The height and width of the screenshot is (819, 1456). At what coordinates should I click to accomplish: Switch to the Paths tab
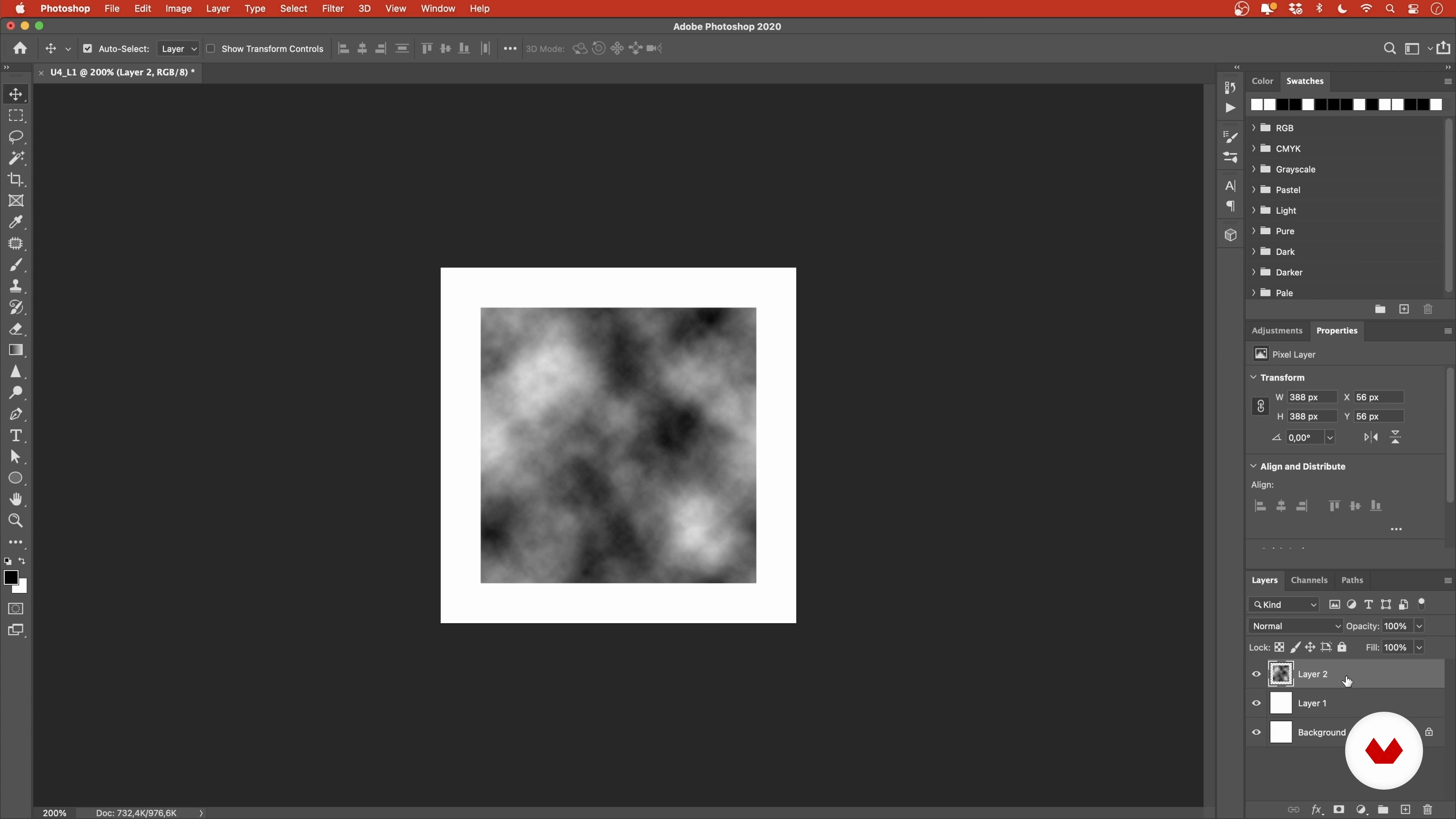[1352, 581]
